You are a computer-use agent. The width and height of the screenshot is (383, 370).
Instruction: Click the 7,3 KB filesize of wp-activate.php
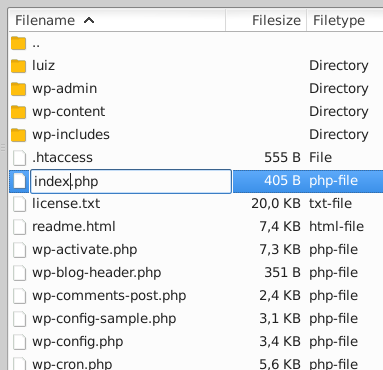click(280, 249)
